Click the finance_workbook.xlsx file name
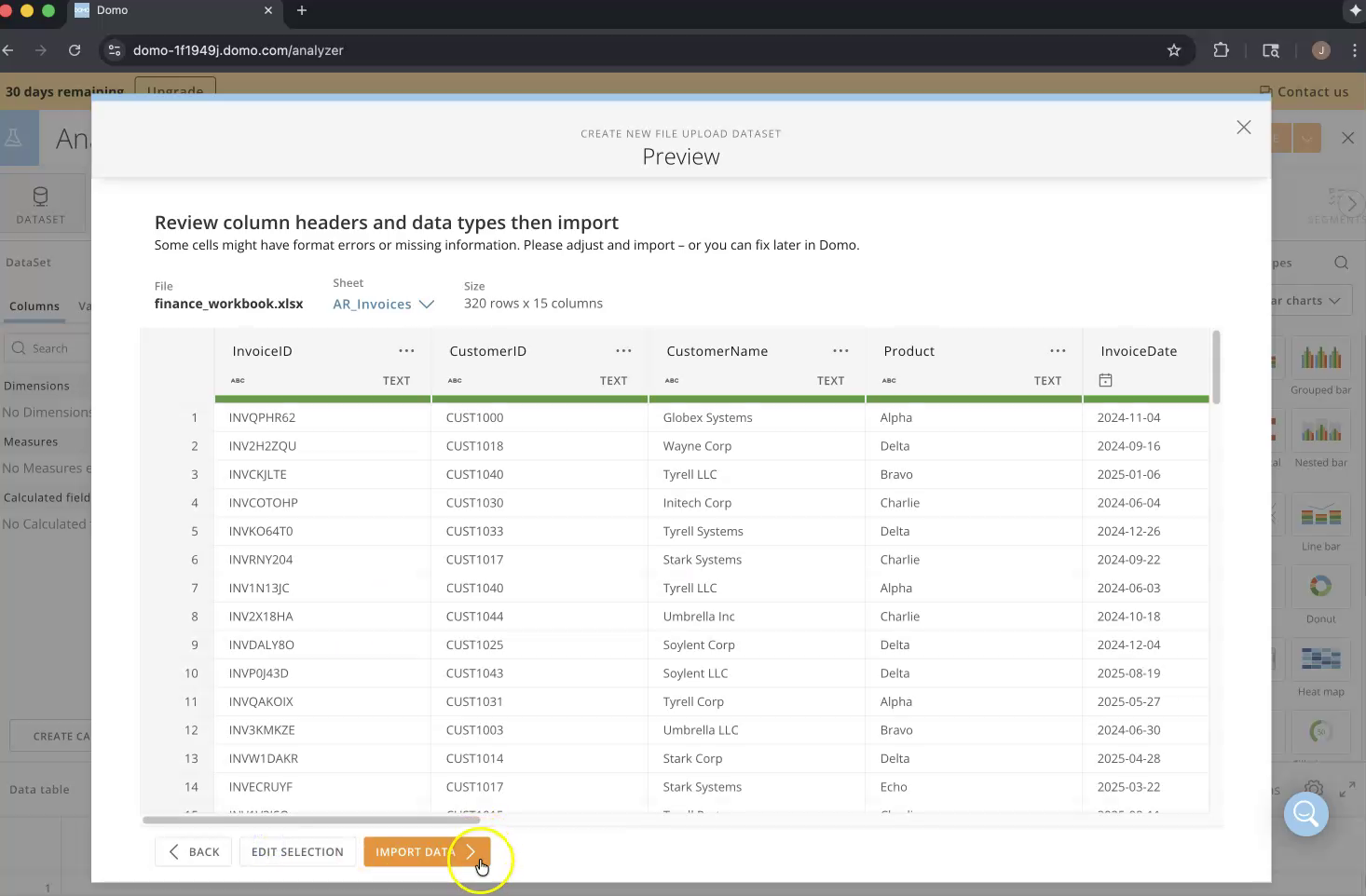1366x896 pixels. point(228,304)
